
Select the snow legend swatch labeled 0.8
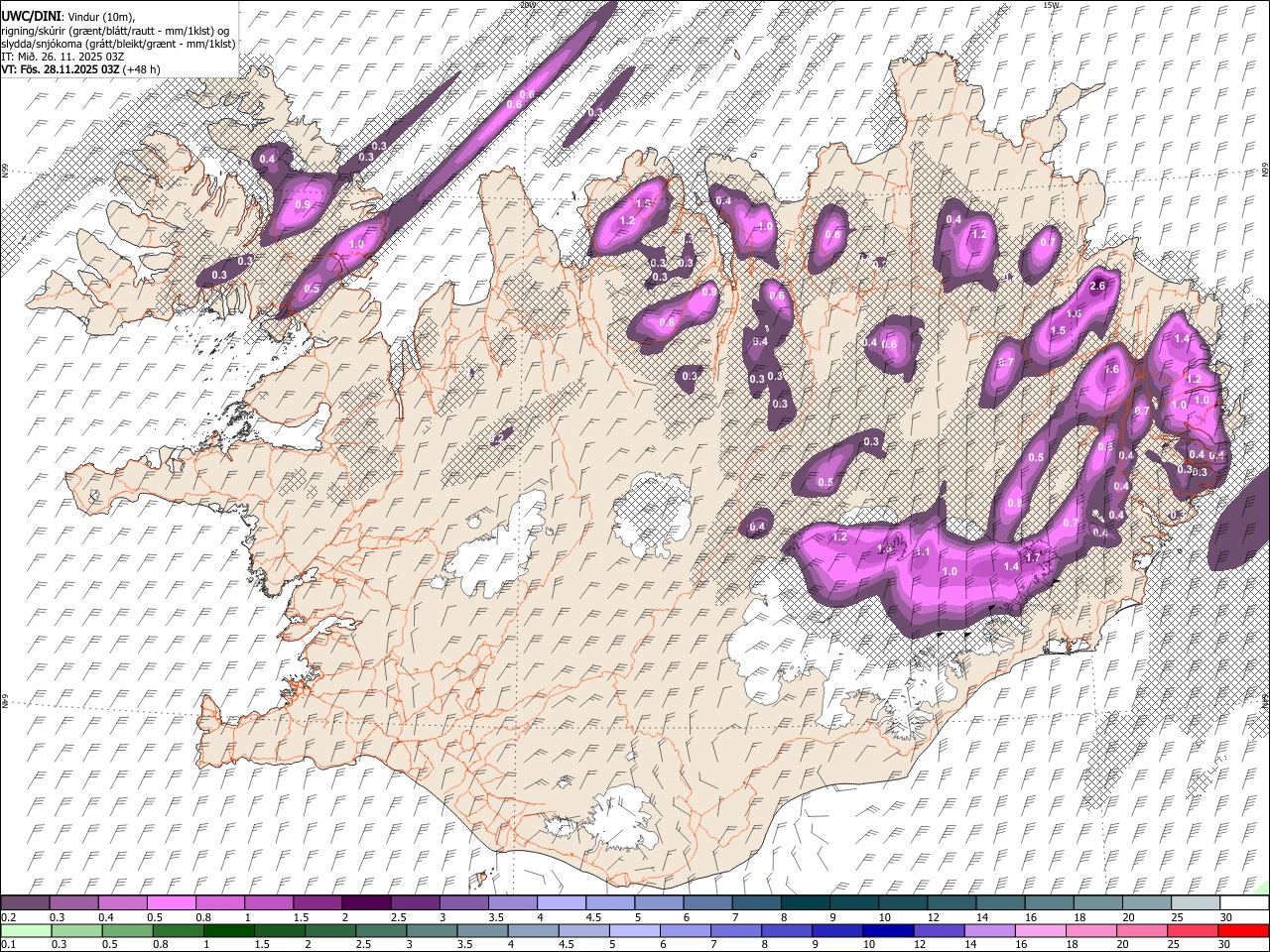[219, 902]
